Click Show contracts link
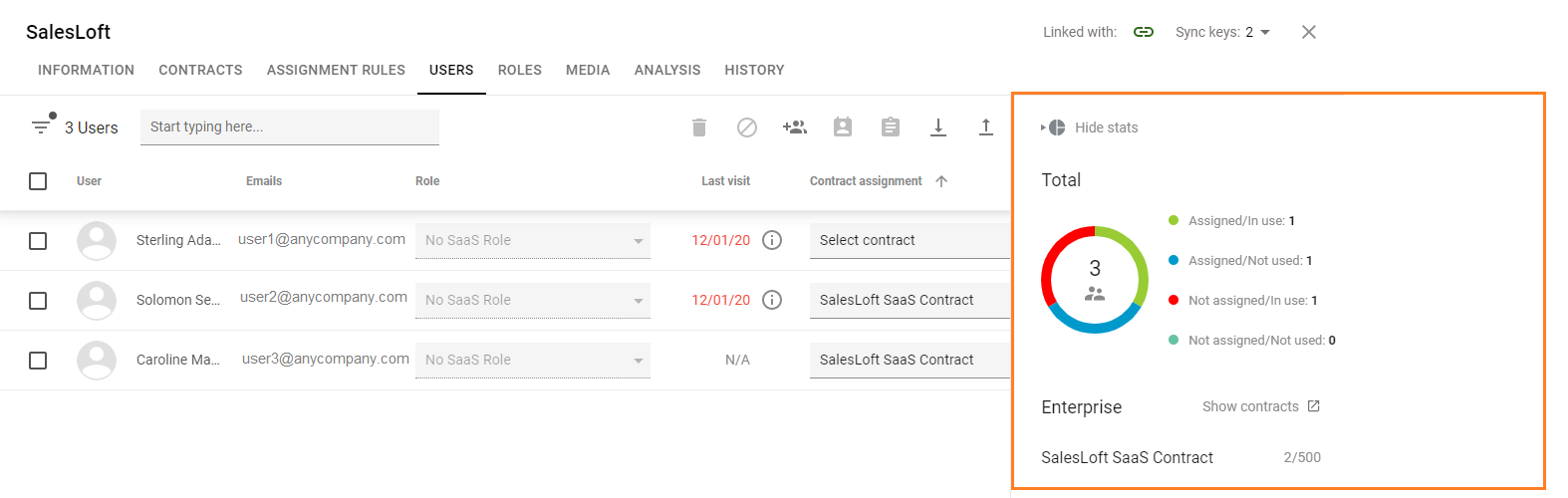Screen dimensions: 1568x498 1250,406
